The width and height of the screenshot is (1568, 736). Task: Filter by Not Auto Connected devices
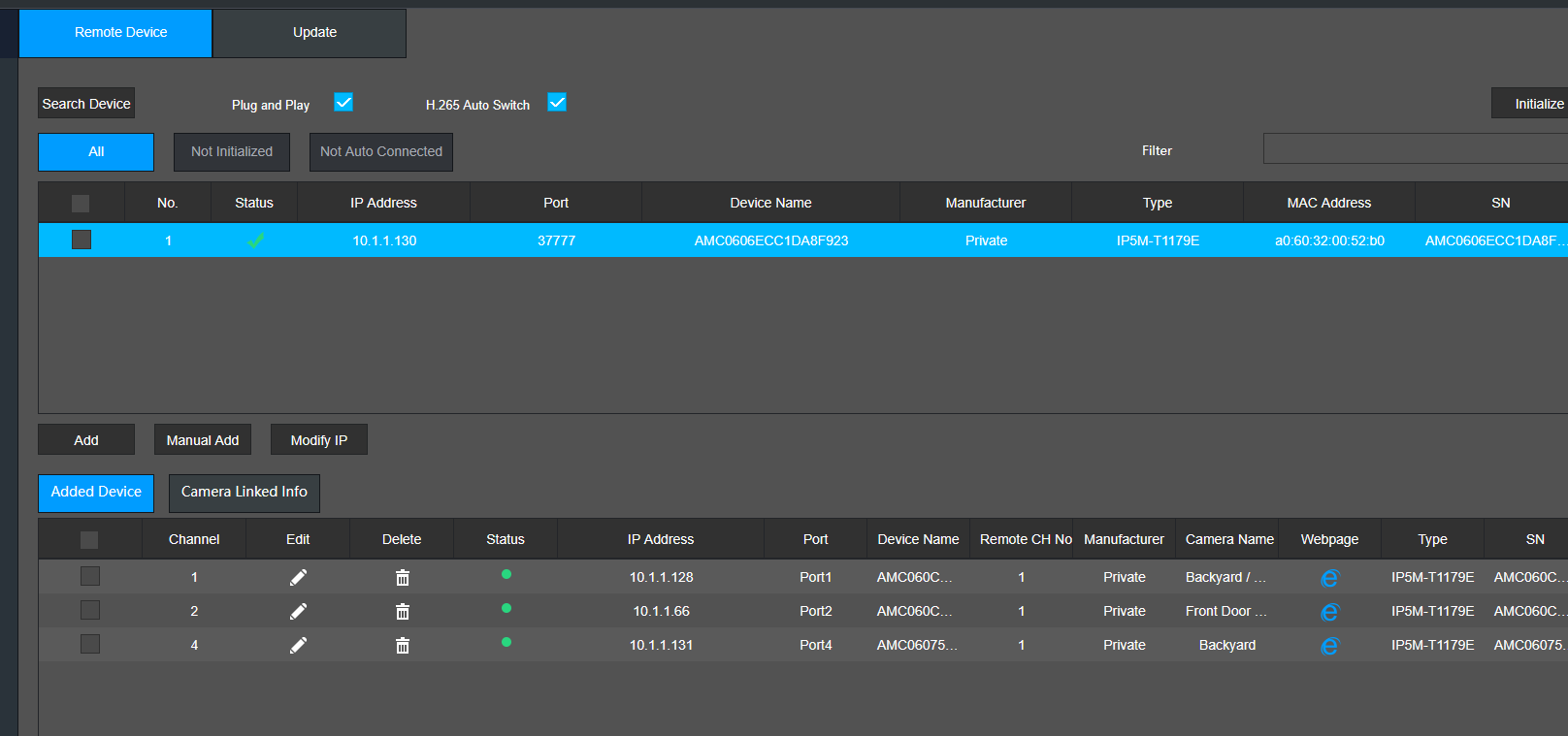pyautogui.click(x=381, y=152)
